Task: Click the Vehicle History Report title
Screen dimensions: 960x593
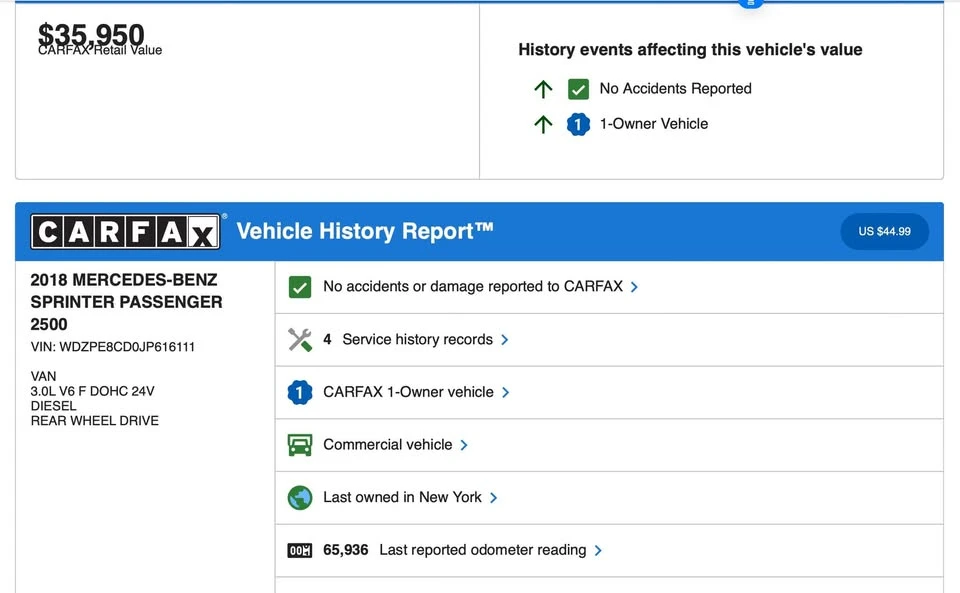Action: tap(365, 231)
